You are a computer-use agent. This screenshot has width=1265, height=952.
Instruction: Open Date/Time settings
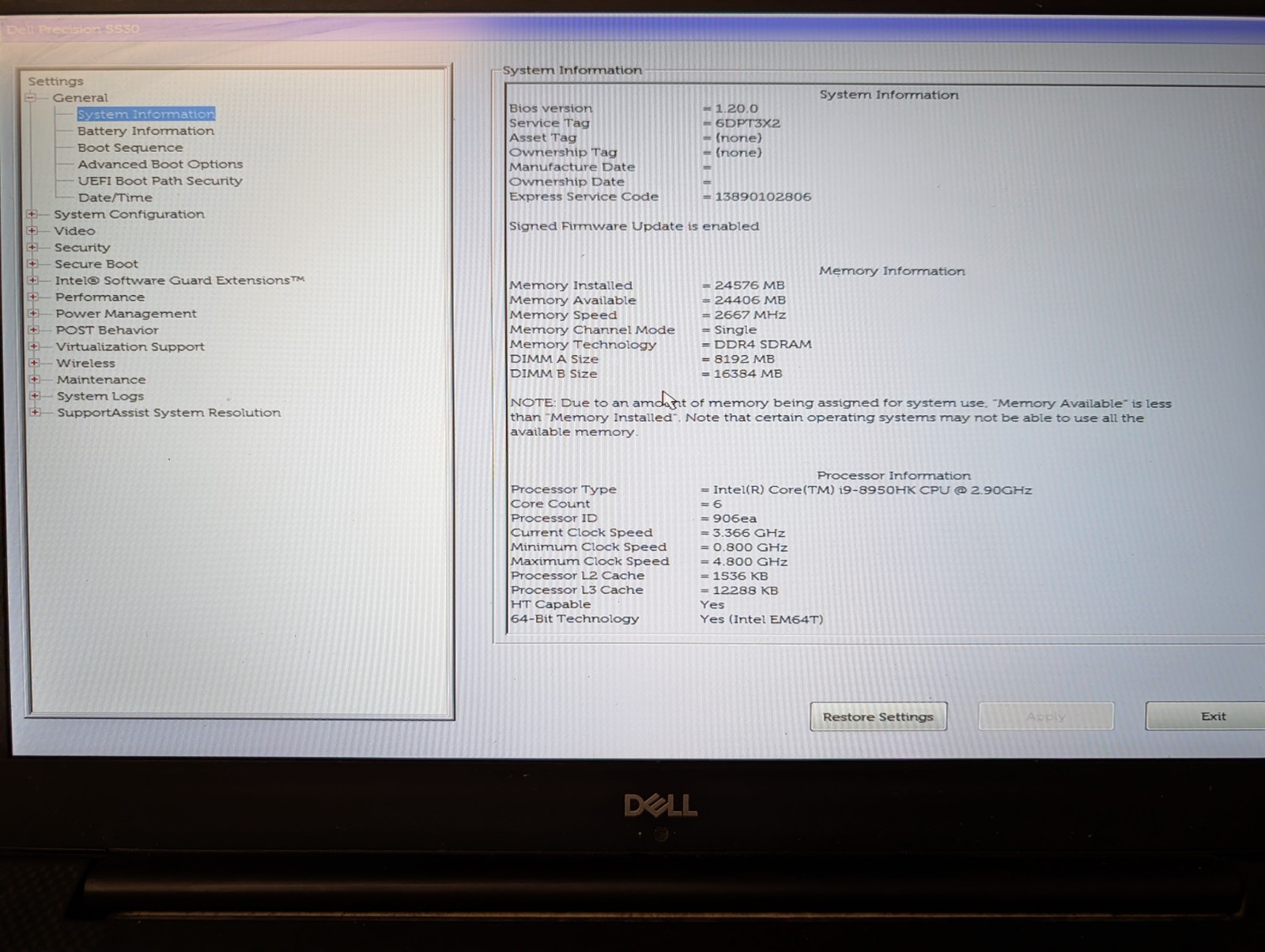[115, 198]
